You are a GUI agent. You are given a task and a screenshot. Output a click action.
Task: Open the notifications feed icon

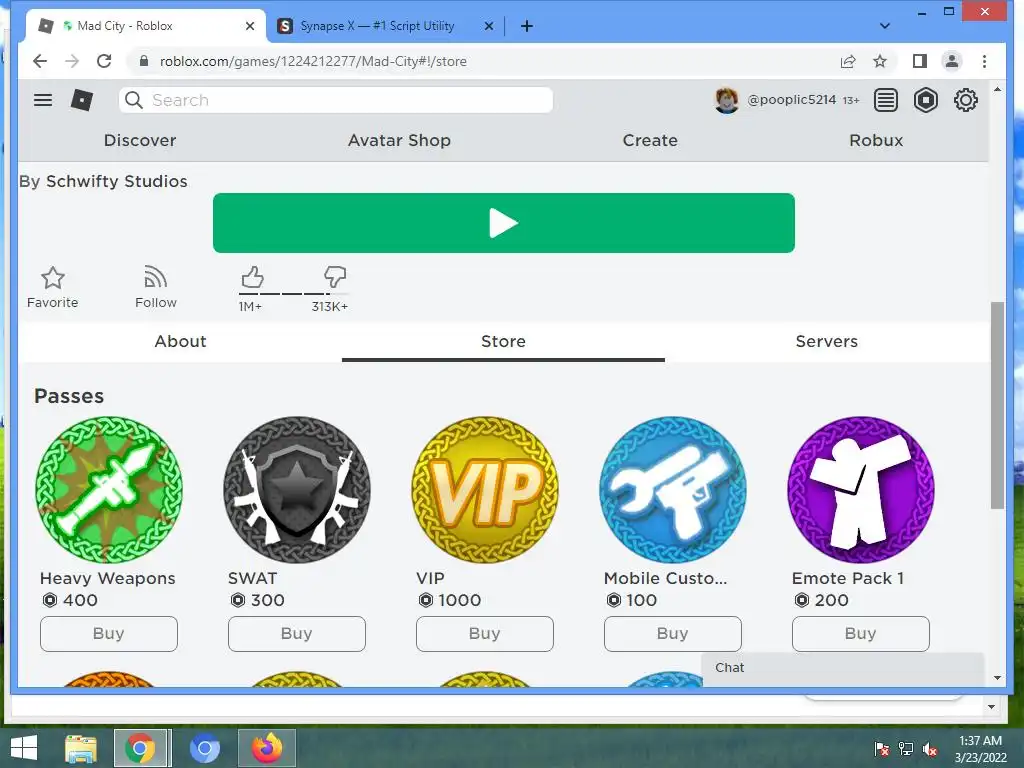tap(886, 100)
